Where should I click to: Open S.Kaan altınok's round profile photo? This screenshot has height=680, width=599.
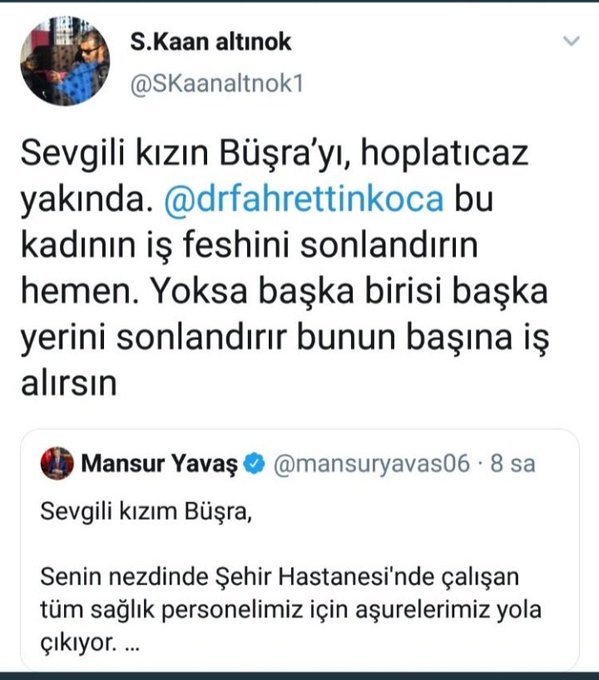tap(65, 61)
